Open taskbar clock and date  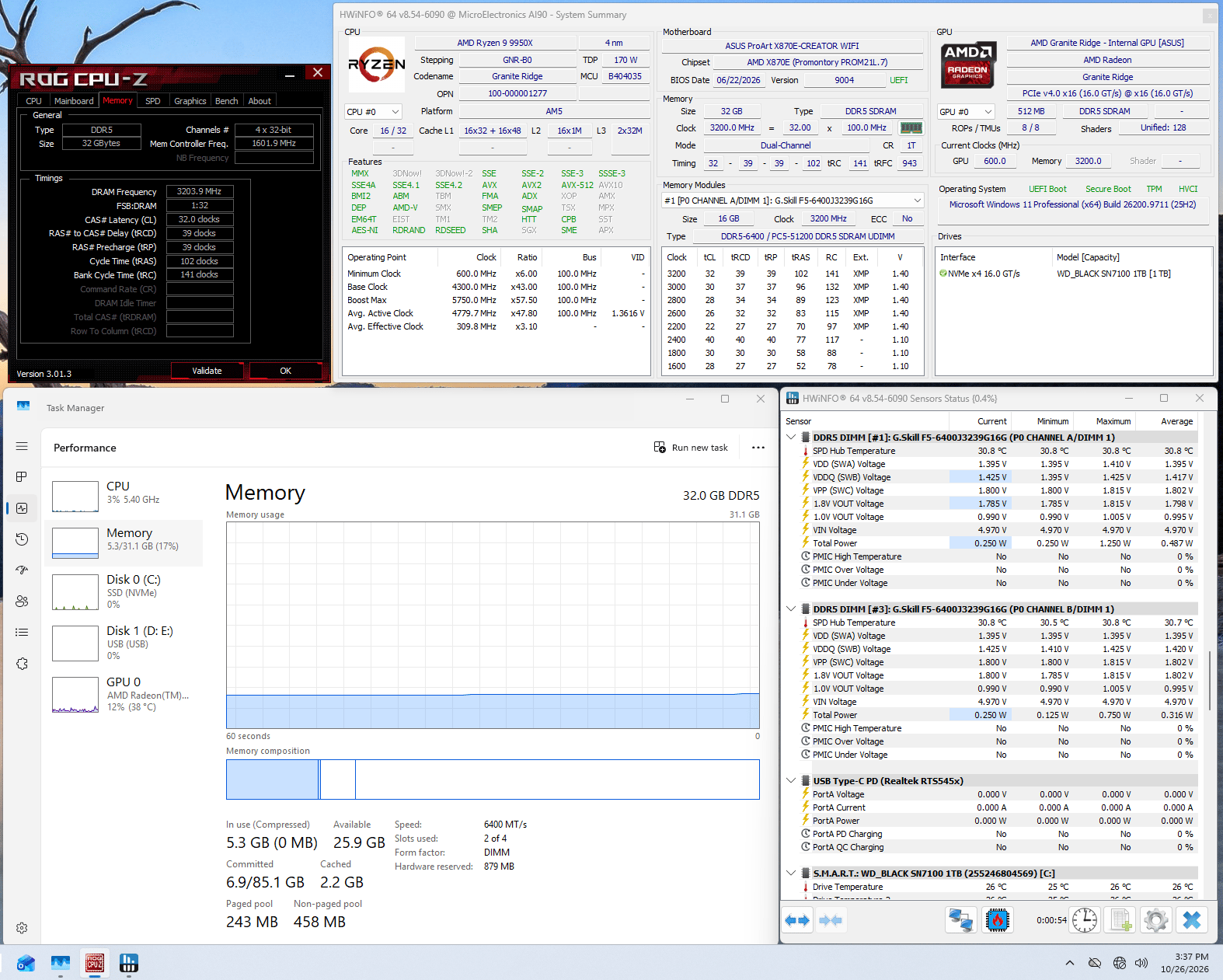point(1185,963)
